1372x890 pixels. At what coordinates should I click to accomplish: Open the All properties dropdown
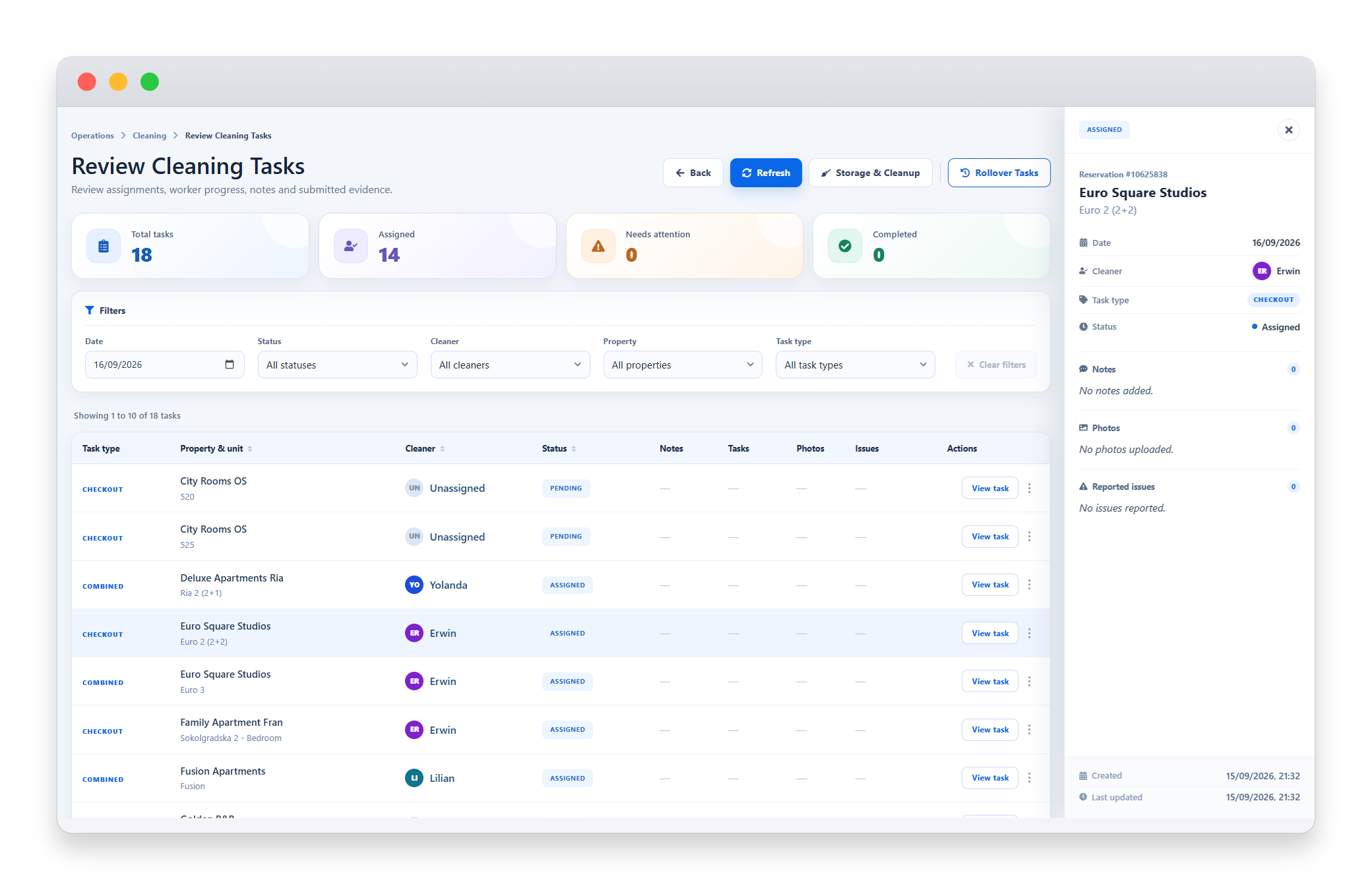(683, 365)
